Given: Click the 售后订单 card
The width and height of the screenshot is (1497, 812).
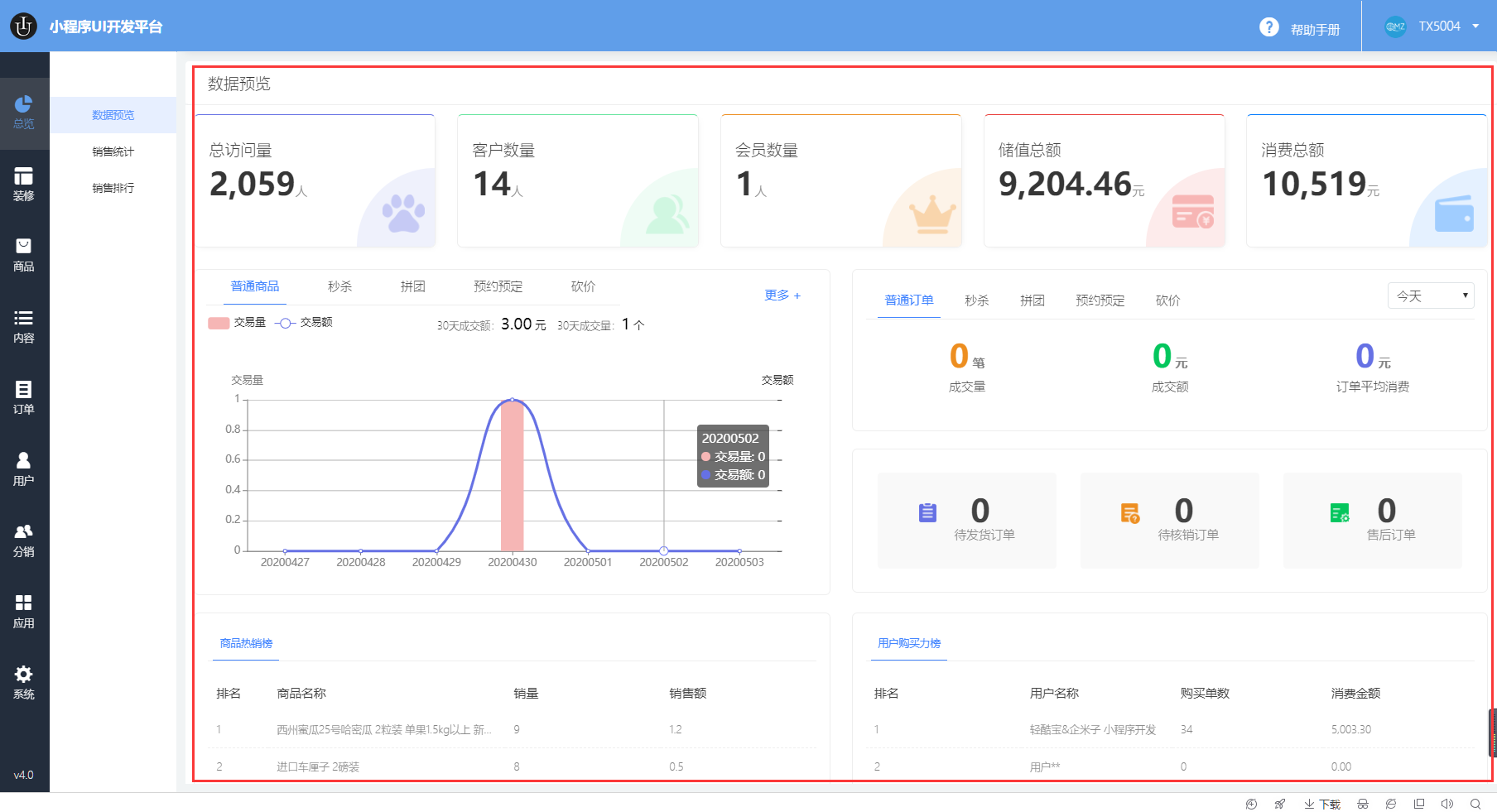Looking at the screenshot, I should point(1373,521).
